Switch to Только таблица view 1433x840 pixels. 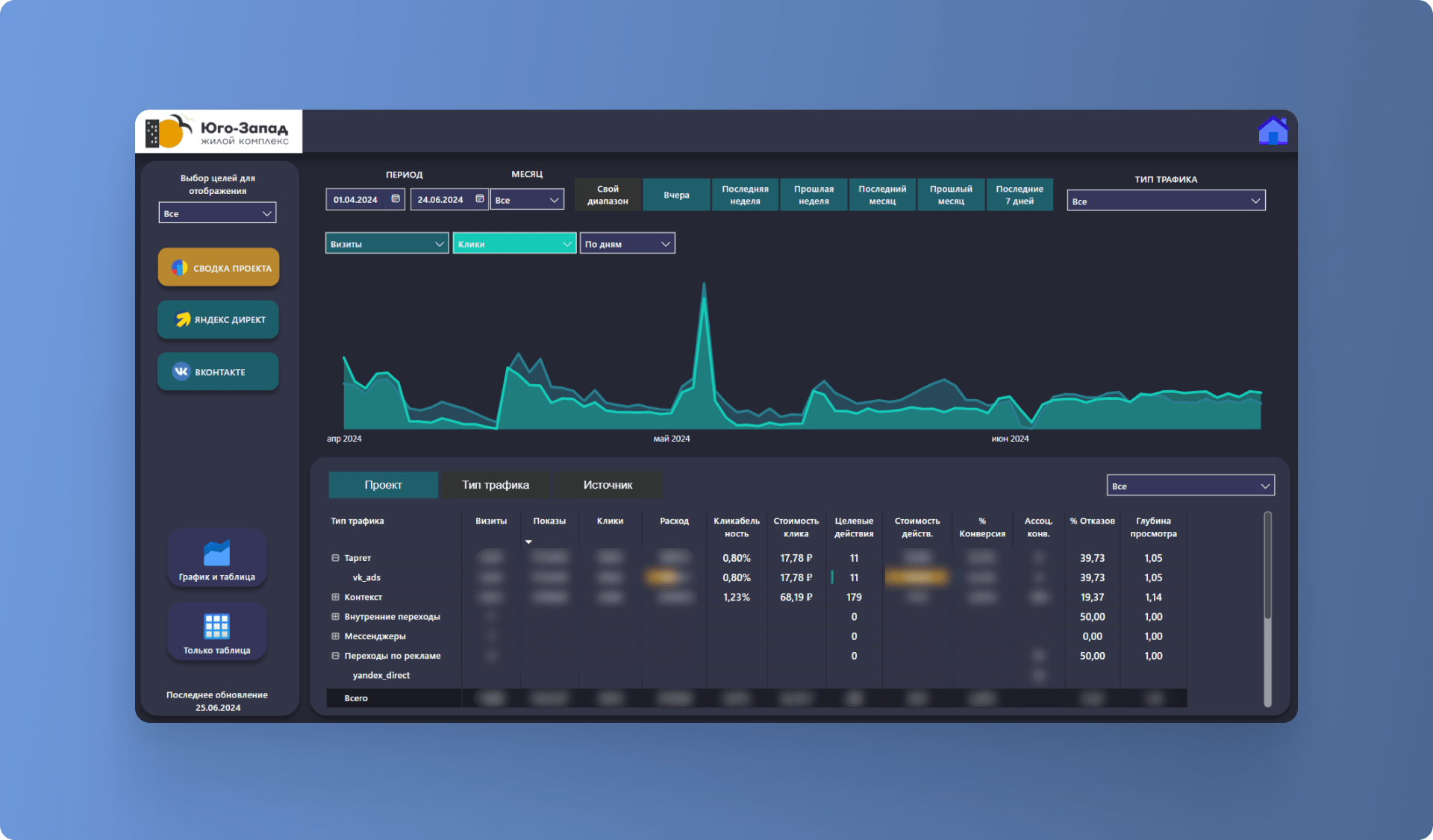(217, 632)
